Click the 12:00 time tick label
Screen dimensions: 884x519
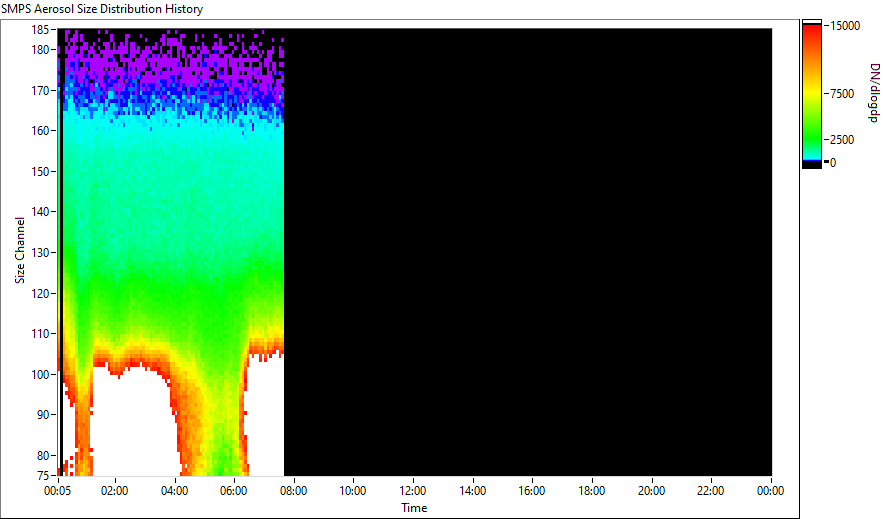pos(413,491)
